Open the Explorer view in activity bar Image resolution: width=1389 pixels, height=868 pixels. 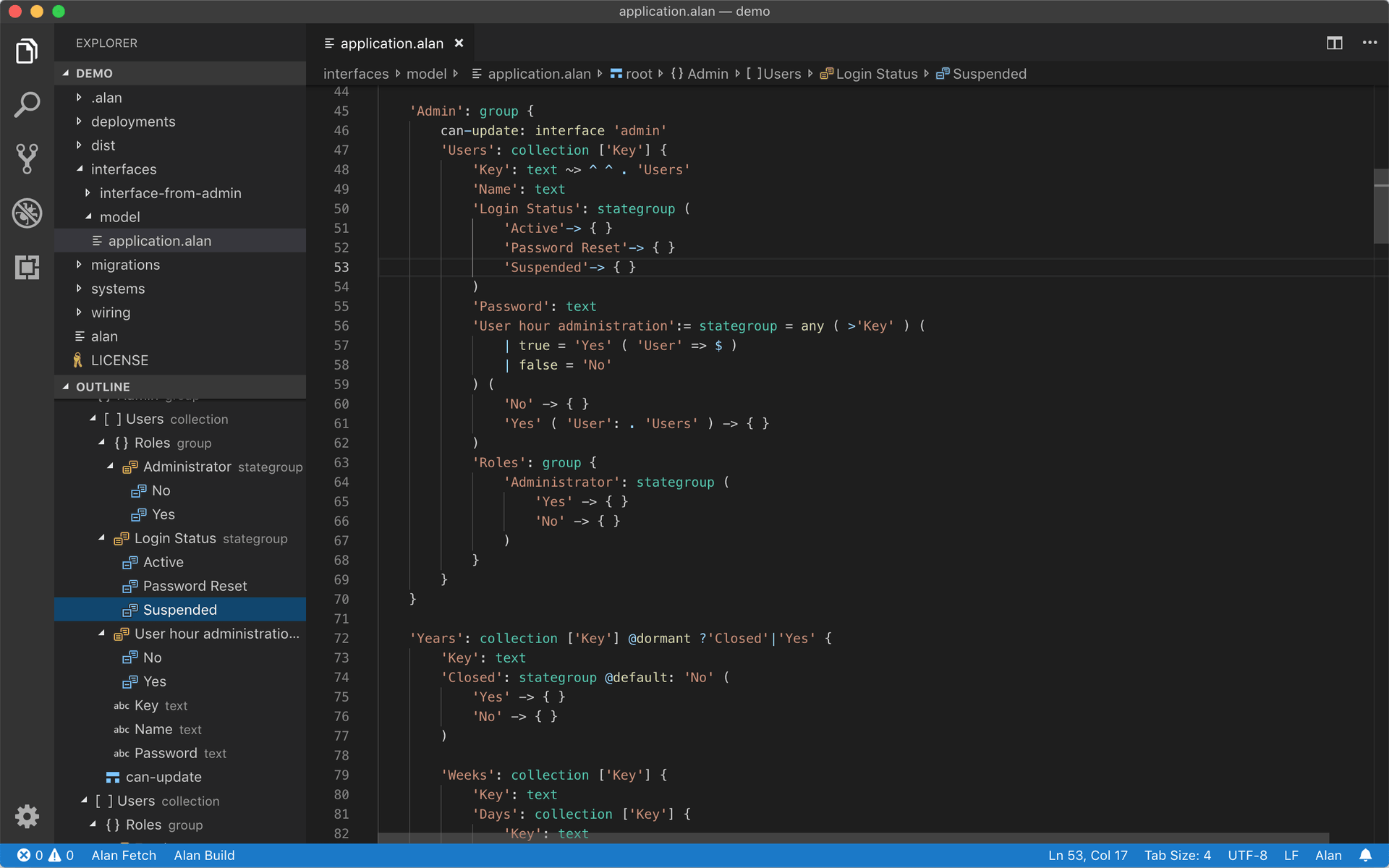coord(27,51)
